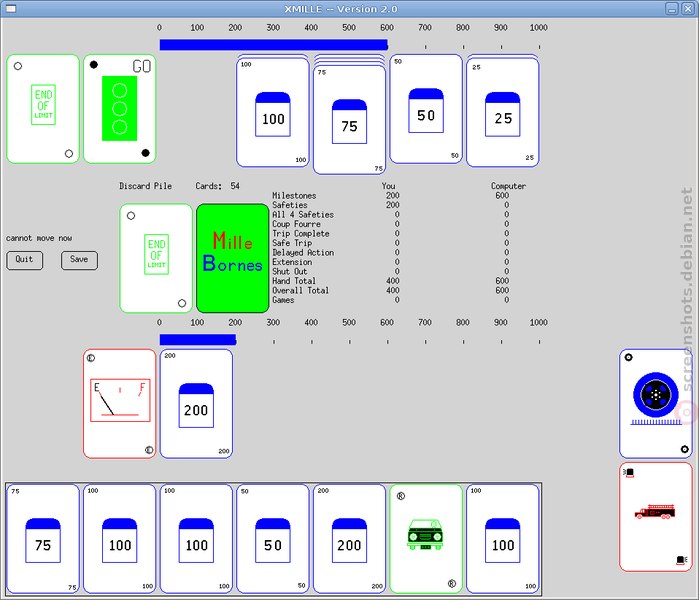Pick the hand's 100 card next to the 75
Viewport: 699px width, 600px height.
click(x=119, y=539)
